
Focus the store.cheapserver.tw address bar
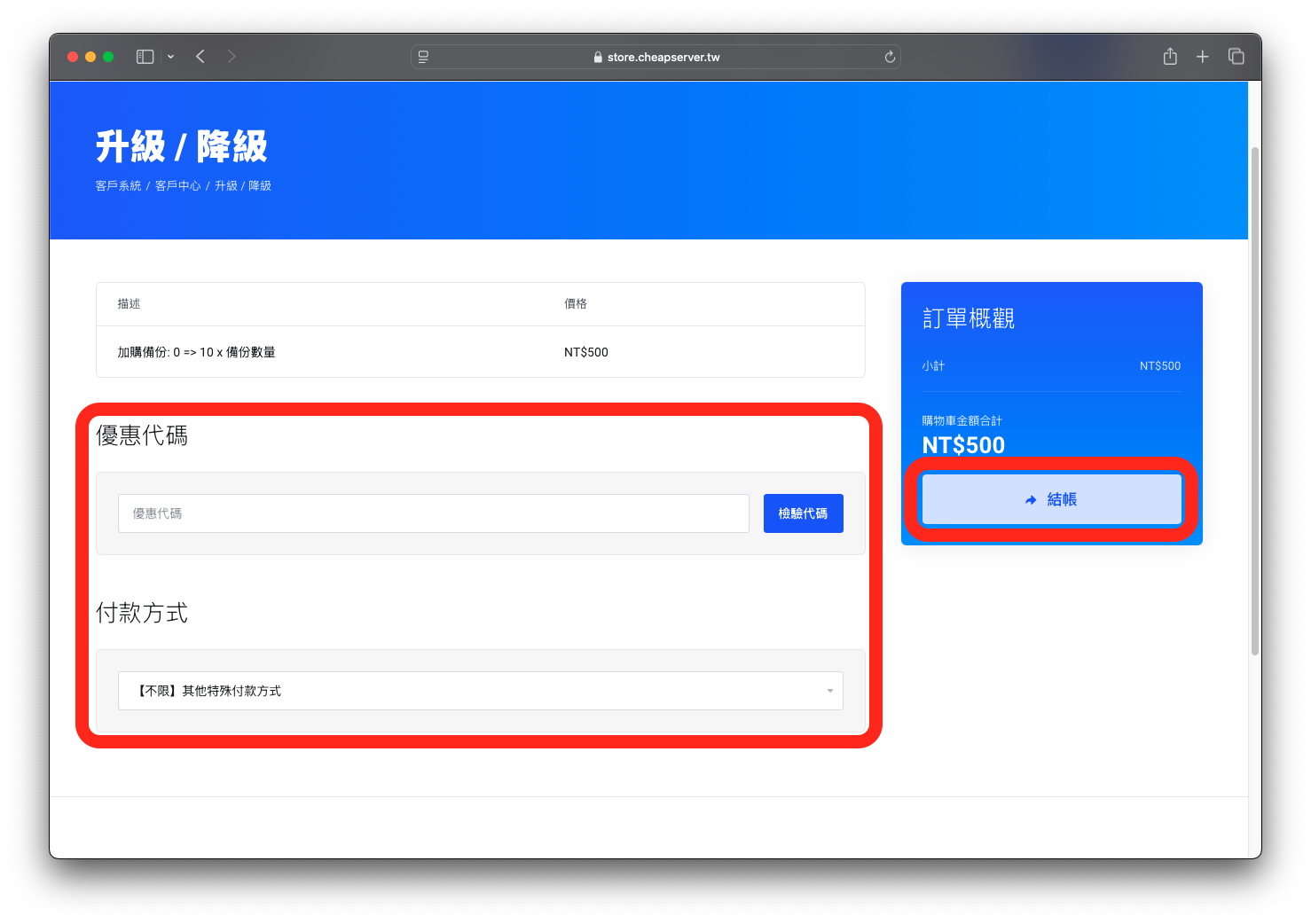coord(663,57)
